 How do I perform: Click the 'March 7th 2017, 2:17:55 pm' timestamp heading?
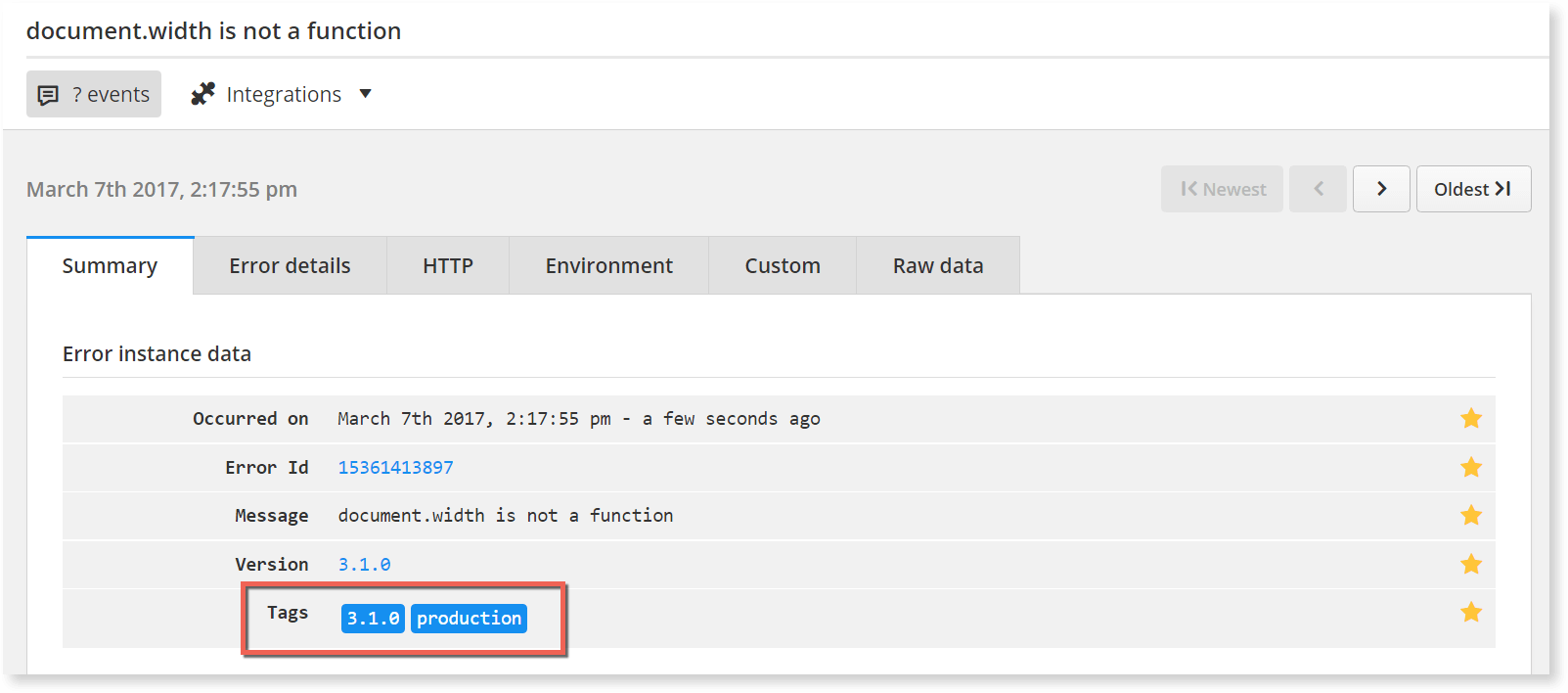(161, 189)
